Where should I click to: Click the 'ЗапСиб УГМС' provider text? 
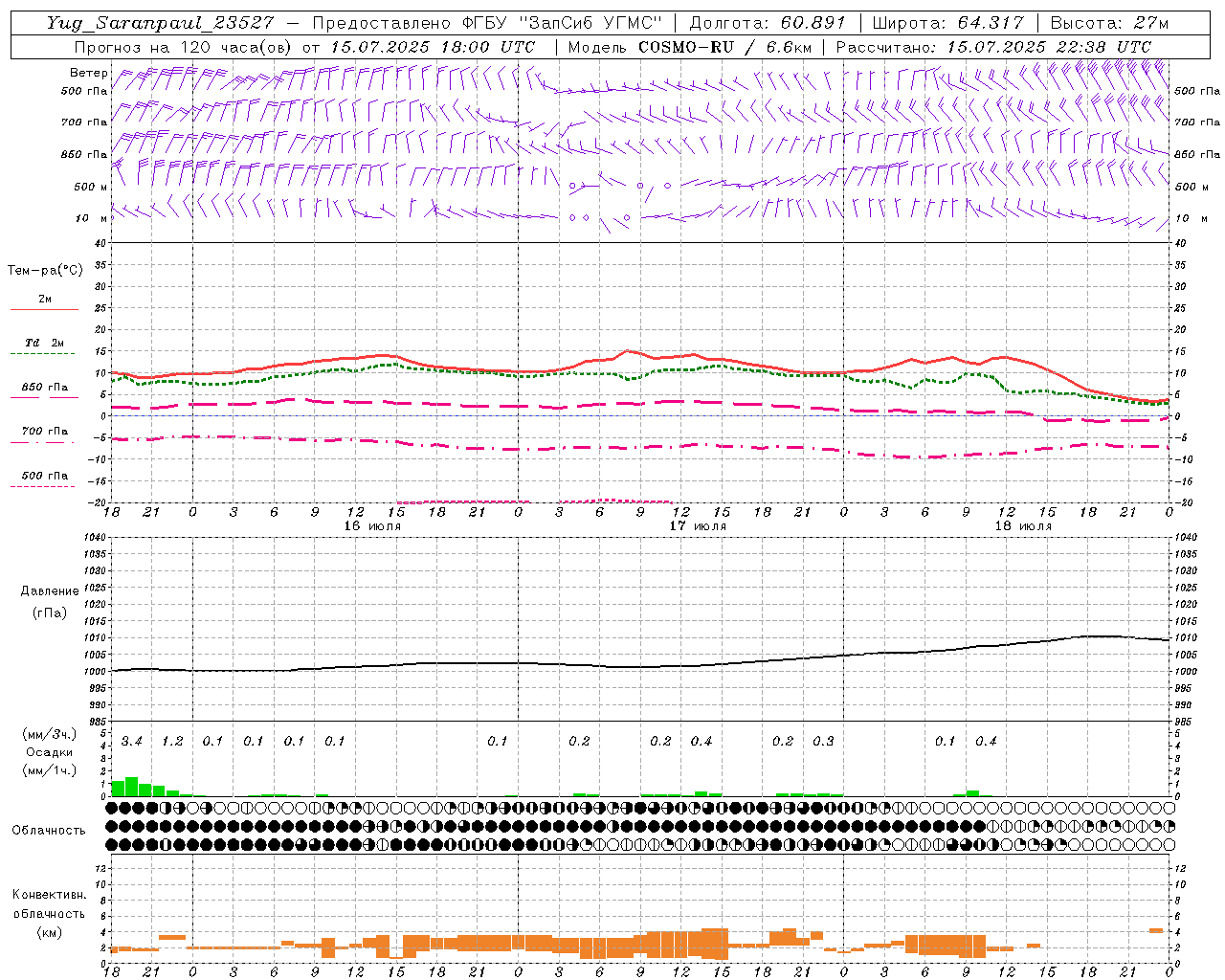click(x=591, y=23)
